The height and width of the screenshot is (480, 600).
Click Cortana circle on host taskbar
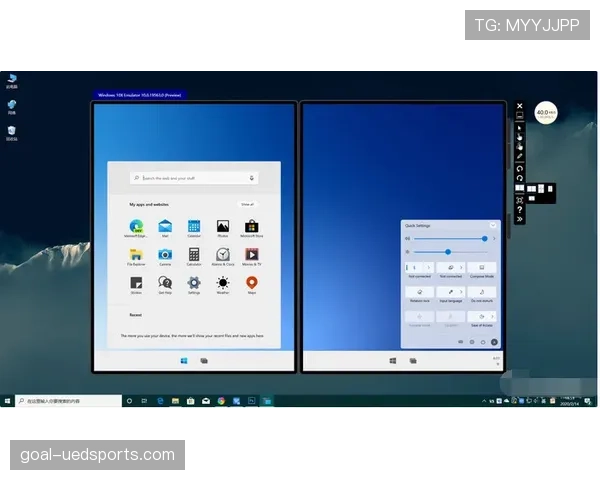coord(129,401)
